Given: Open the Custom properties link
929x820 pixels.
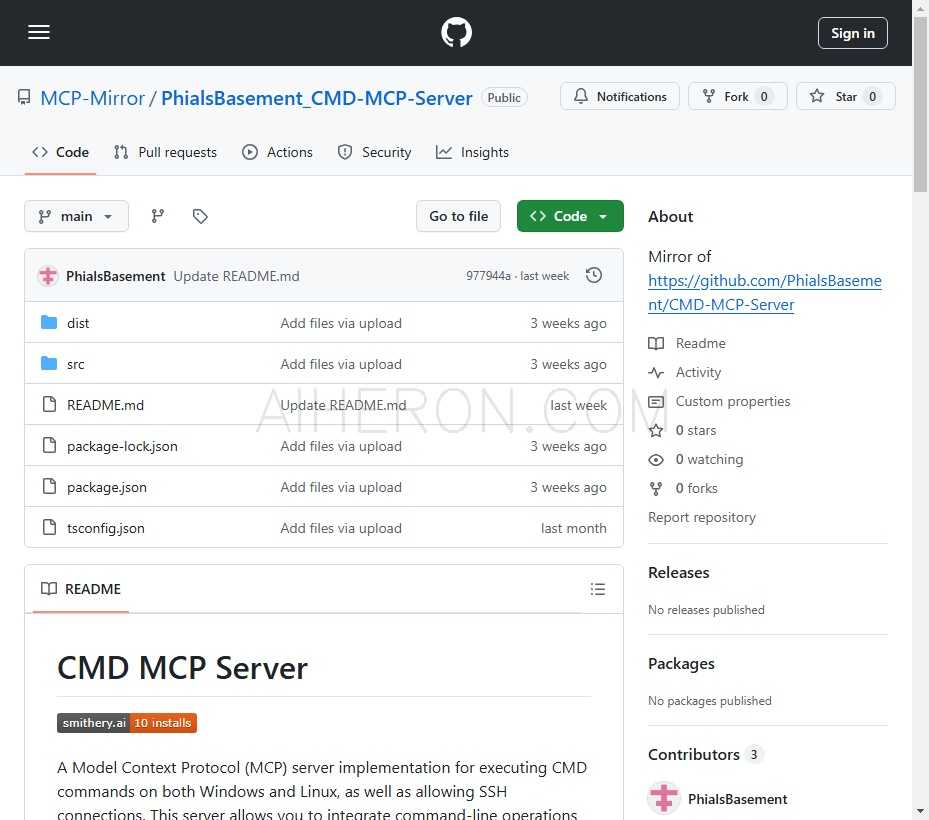Looking at the screenshot, I should pyautogui.click(x=733, y=401).
